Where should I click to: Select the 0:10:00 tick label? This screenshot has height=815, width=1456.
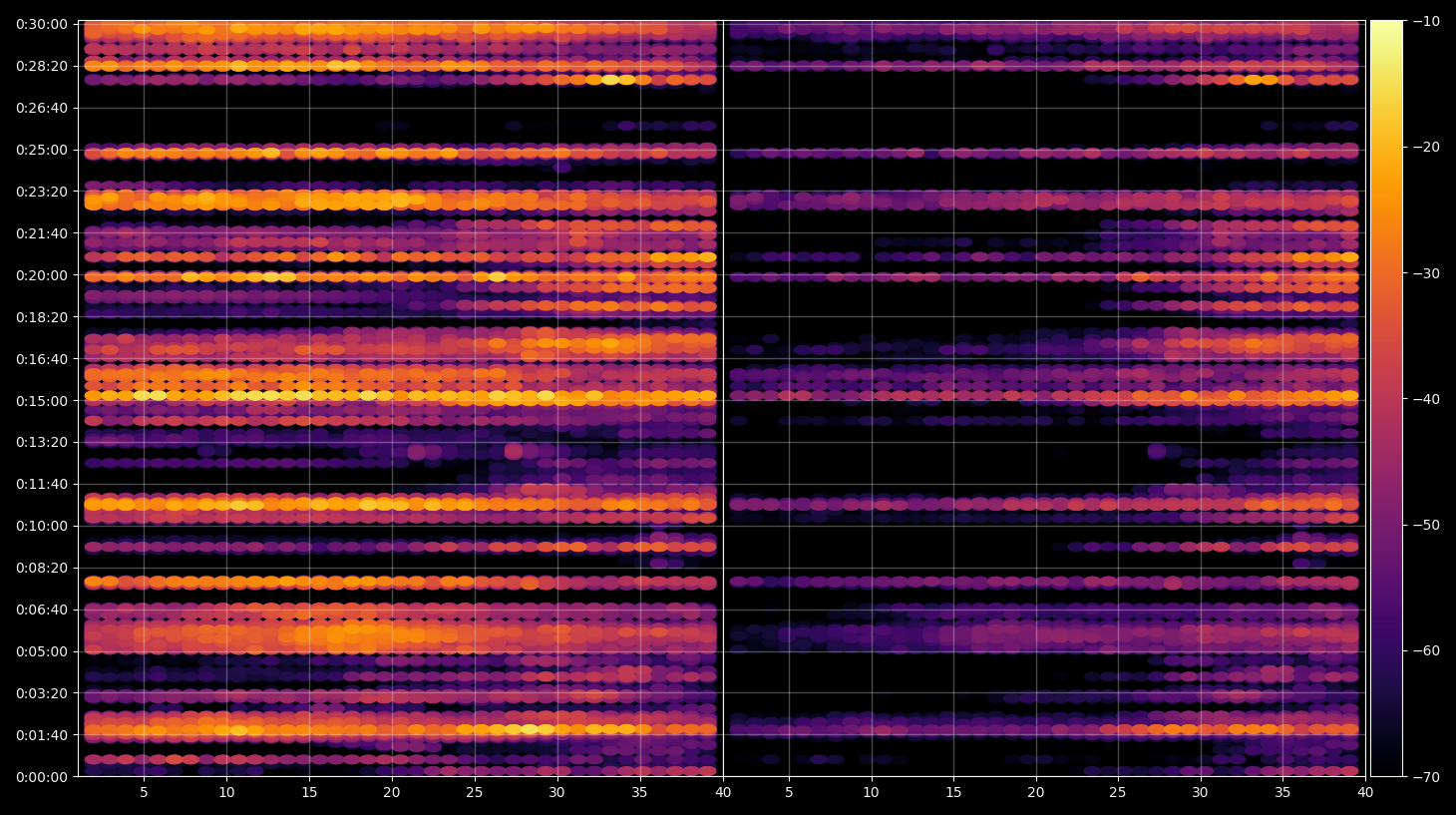[x=42, y=526]
